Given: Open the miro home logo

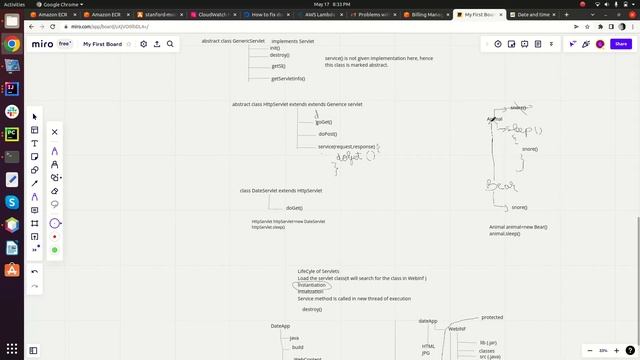Looking at the screenshot, I should pos(42,44).
